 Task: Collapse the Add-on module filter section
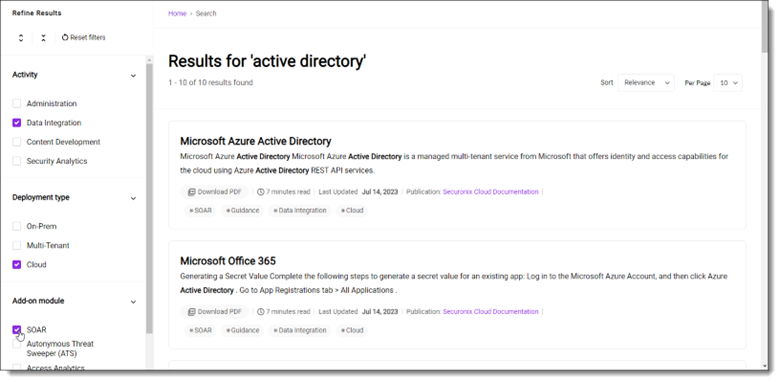133,301
